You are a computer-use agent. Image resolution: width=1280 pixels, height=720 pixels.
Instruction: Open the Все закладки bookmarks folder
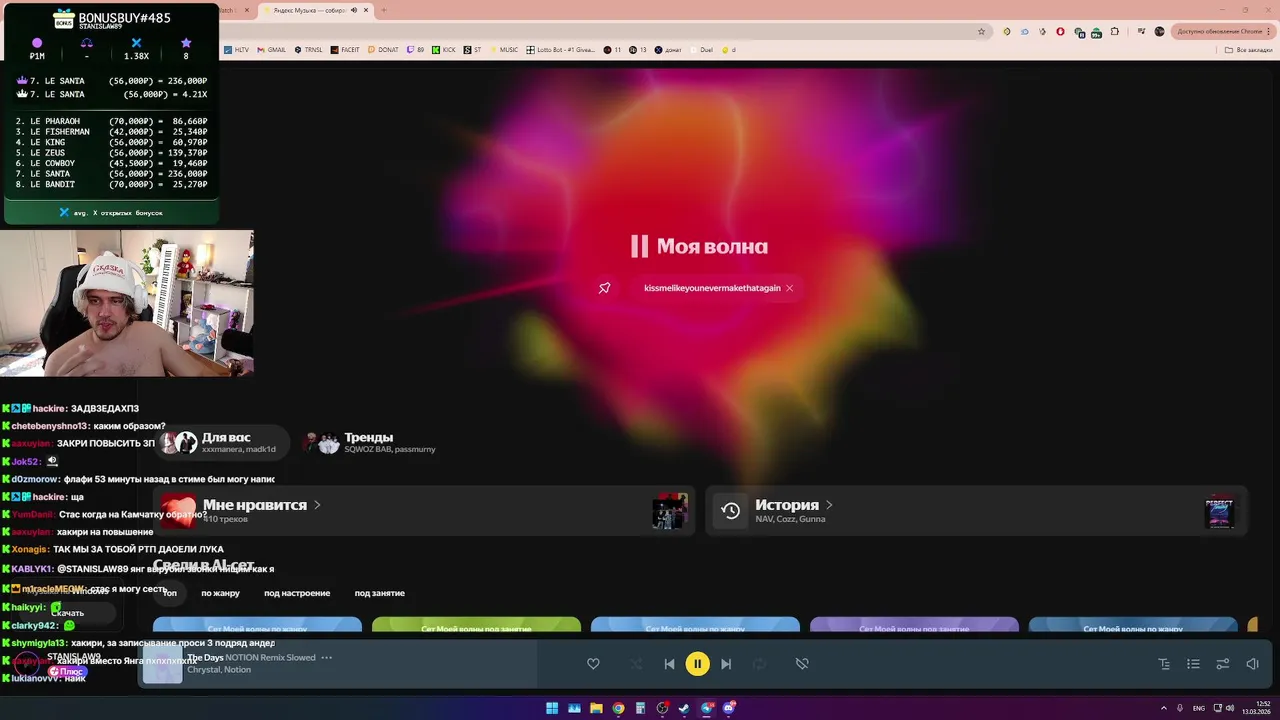click(x=1249, y=49)
